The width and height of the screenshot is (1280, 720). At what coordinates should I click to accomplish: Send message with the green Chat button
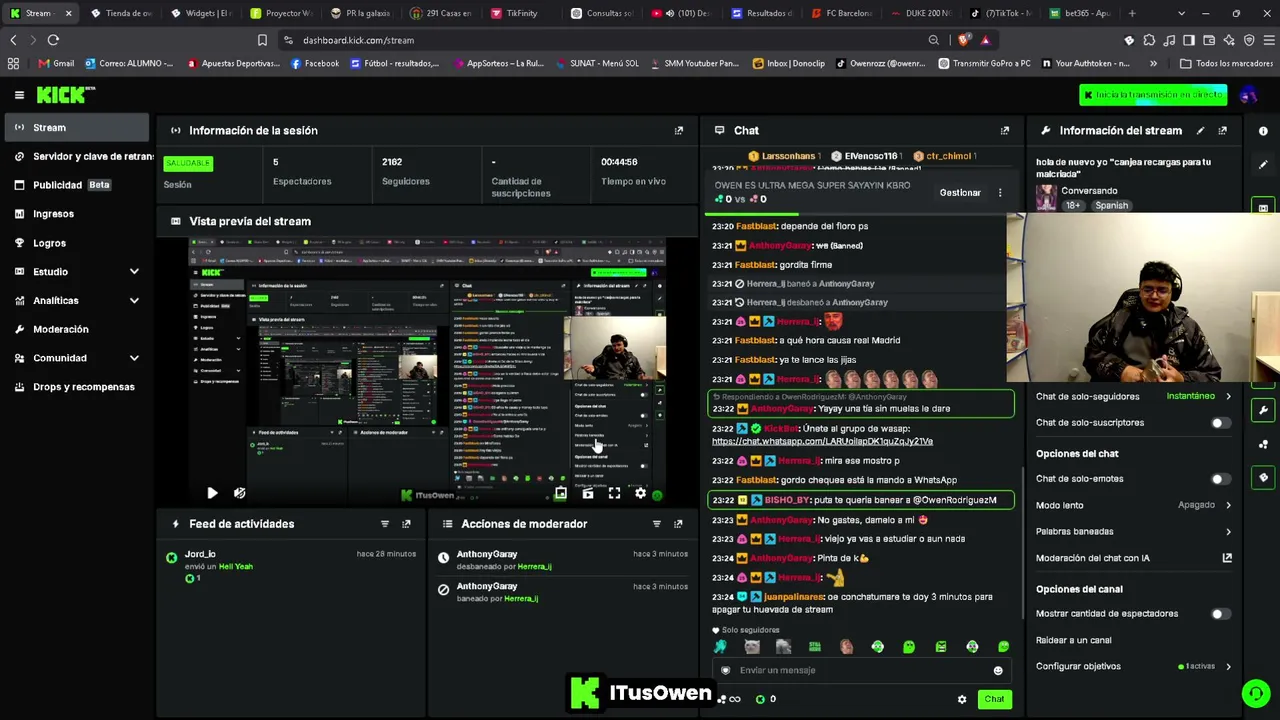pos(994,699)
